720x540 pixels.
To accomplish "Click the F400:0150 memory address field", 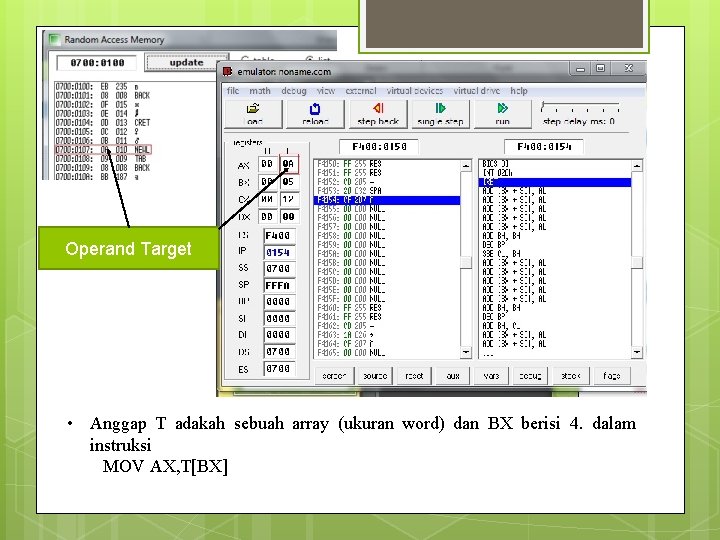I will [x=379, y=146].
